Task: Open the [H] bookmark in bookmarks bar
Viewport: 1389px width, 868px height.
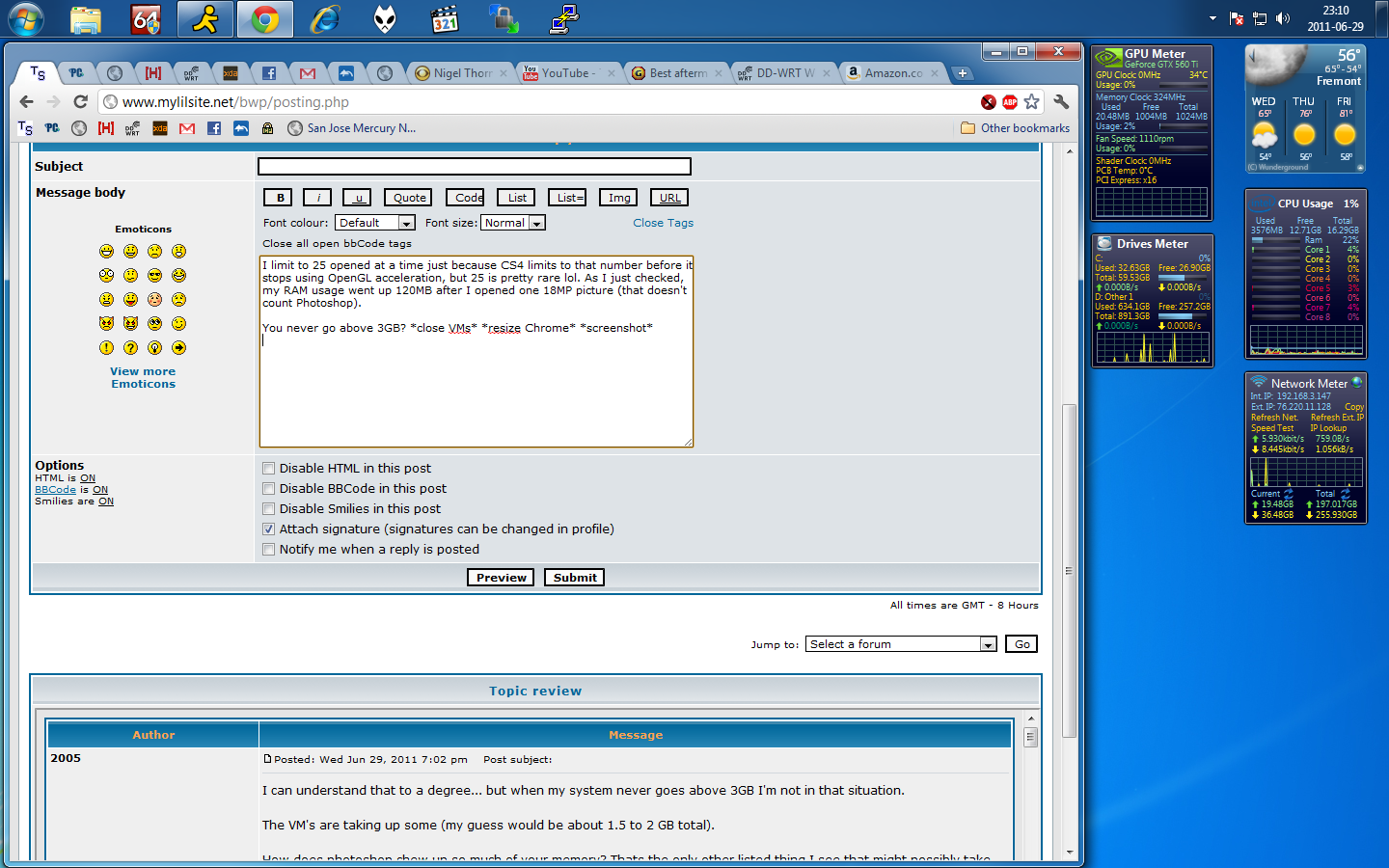Action: (106, 128)
